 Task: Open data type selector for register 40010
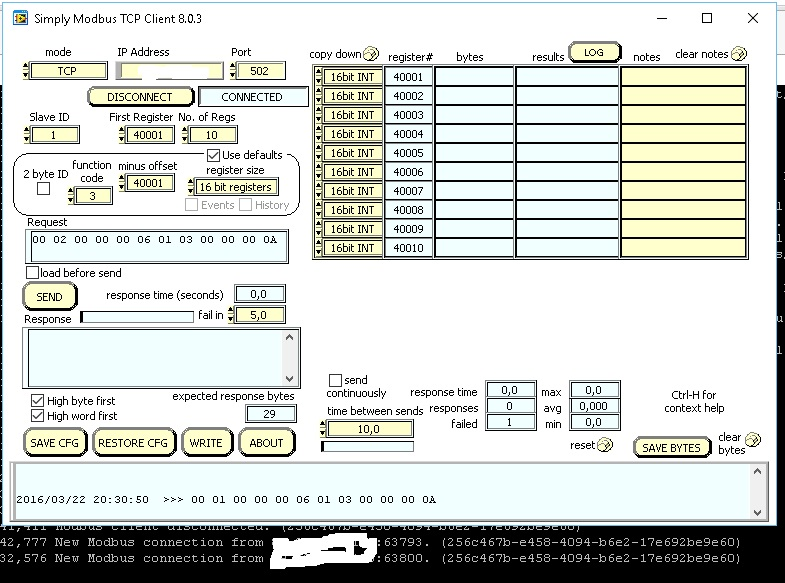[352, 248]
